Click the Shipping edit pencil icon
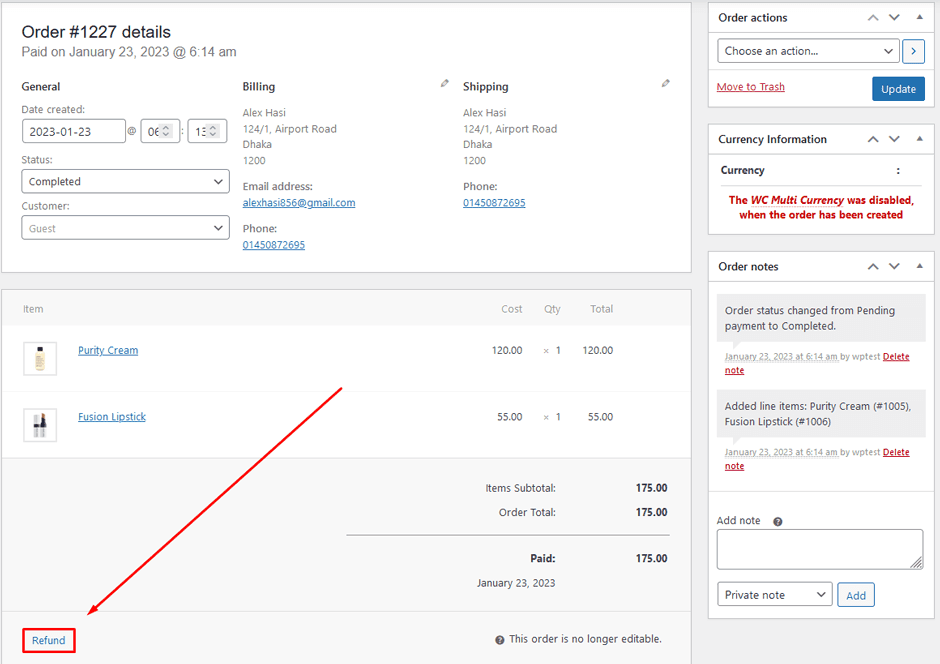 pos(665,84)
